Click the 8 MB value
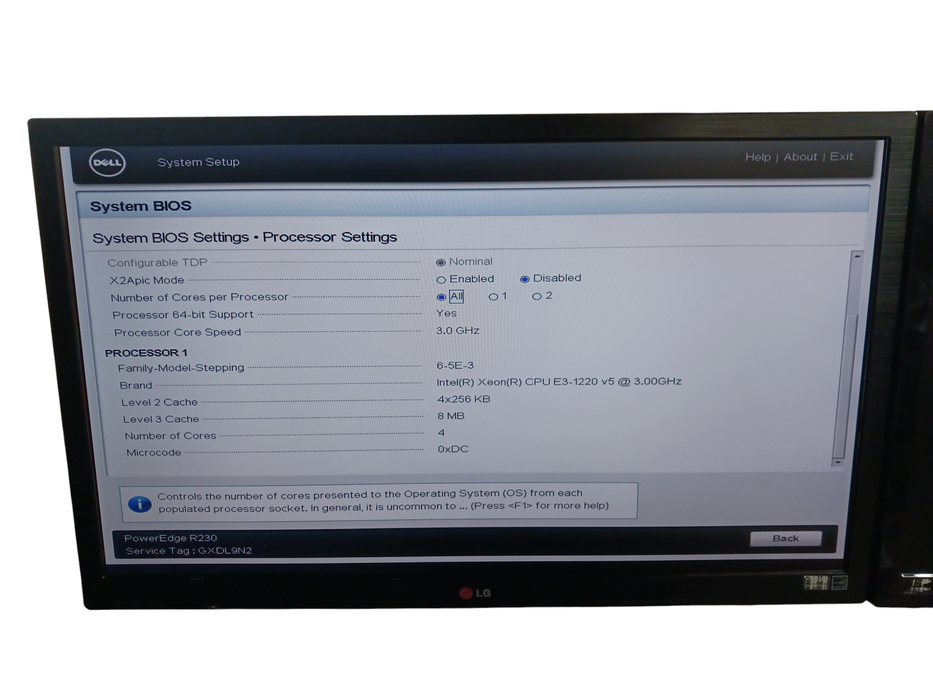 pos(450,415)
